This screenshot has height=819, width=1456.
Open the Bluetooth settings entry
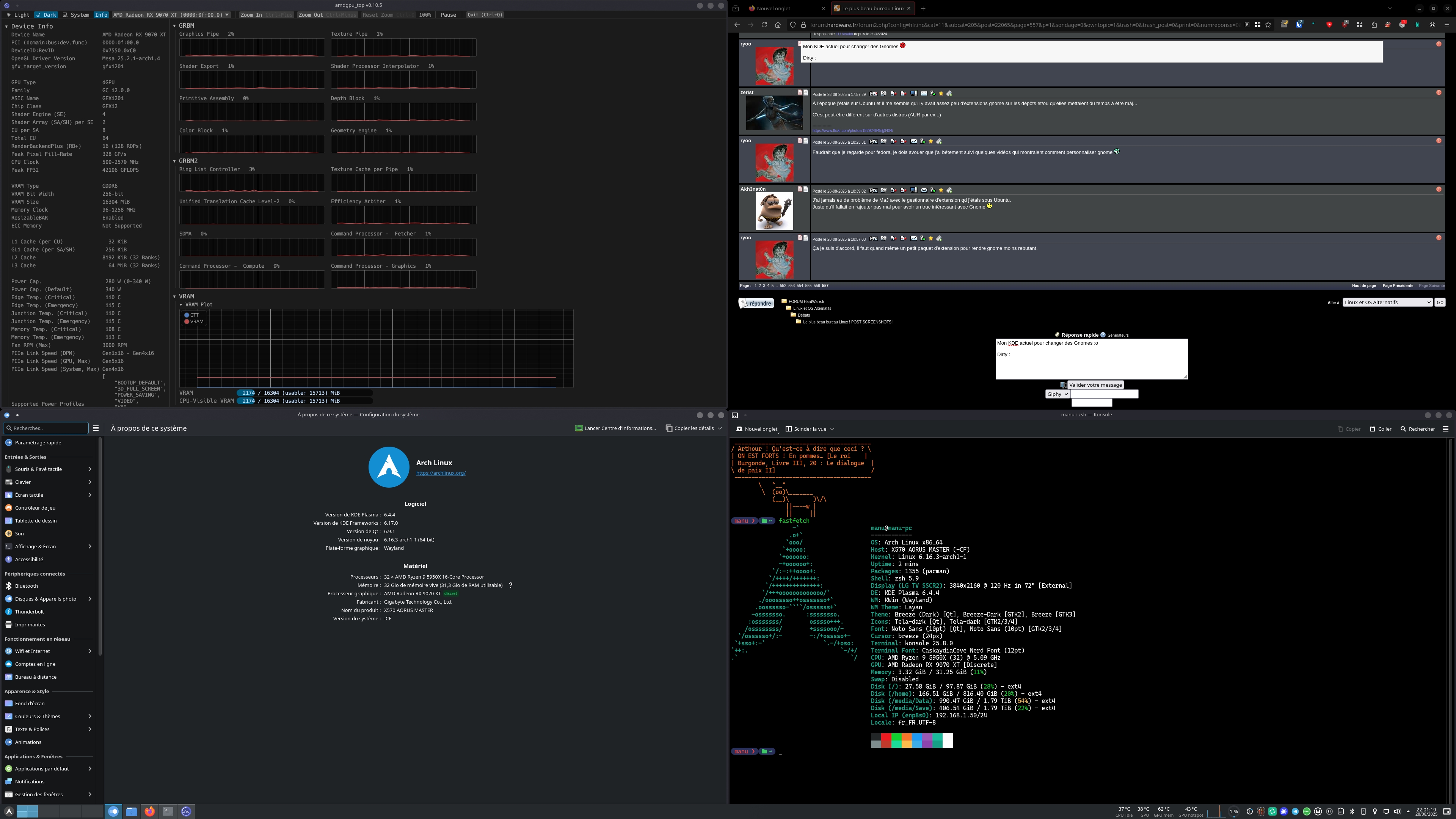[27, 586]
